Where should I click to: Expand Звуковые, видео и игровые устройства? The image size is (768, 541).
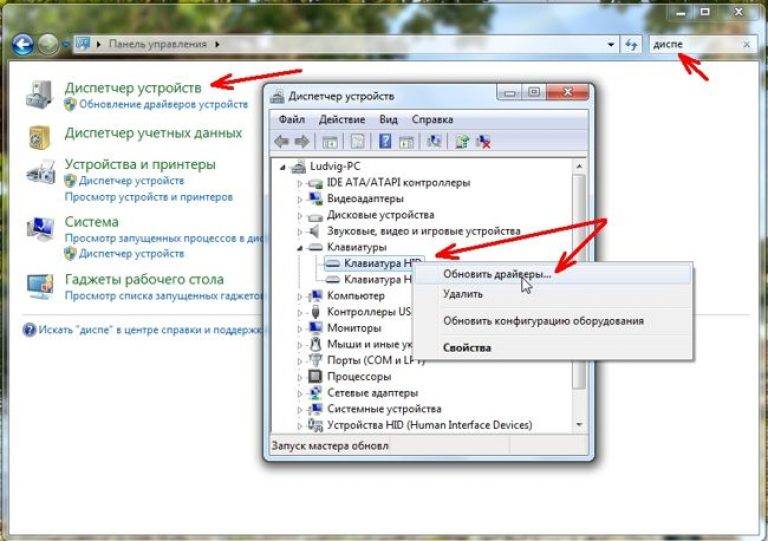pyautogui.click(x=300, y=232)
